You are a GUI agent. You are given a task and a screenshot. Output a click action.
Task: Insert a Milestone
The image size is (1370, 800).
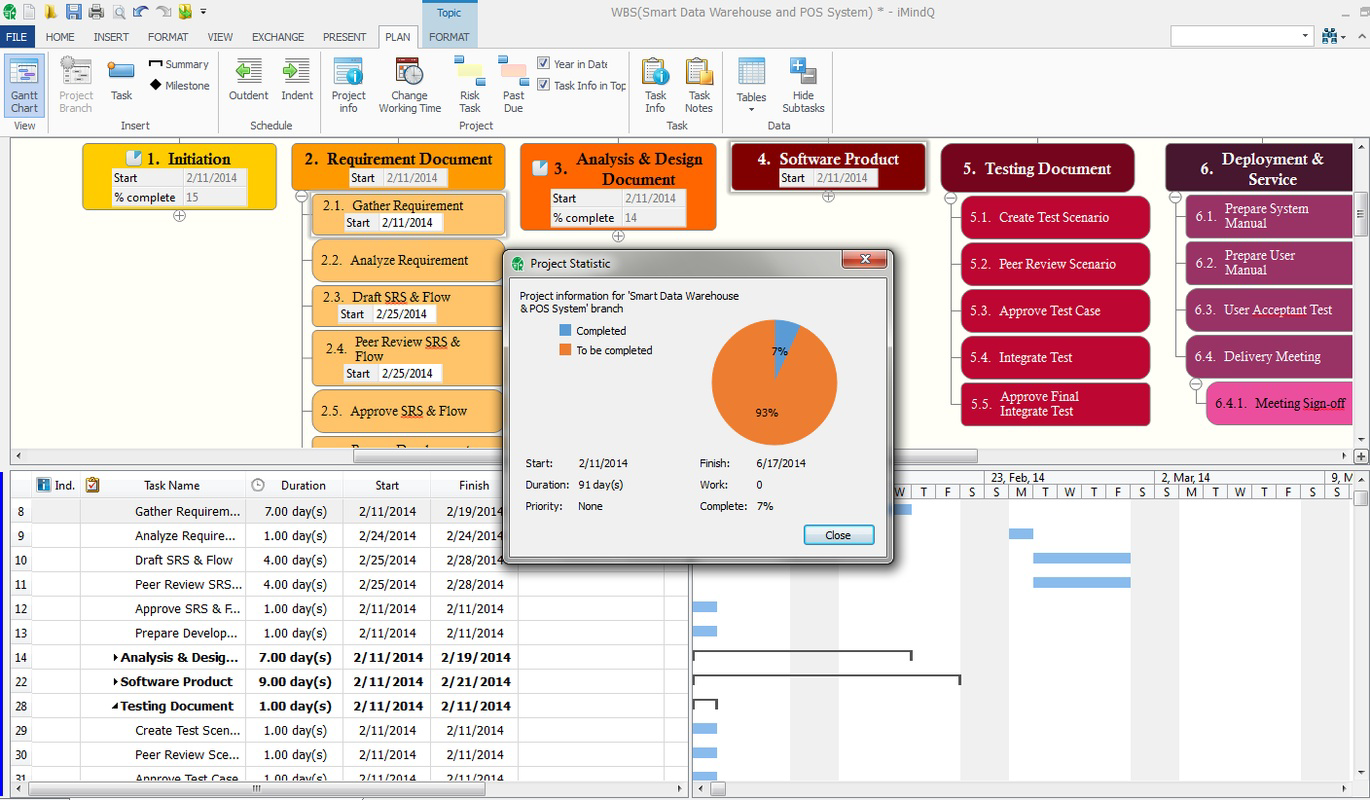179,85
